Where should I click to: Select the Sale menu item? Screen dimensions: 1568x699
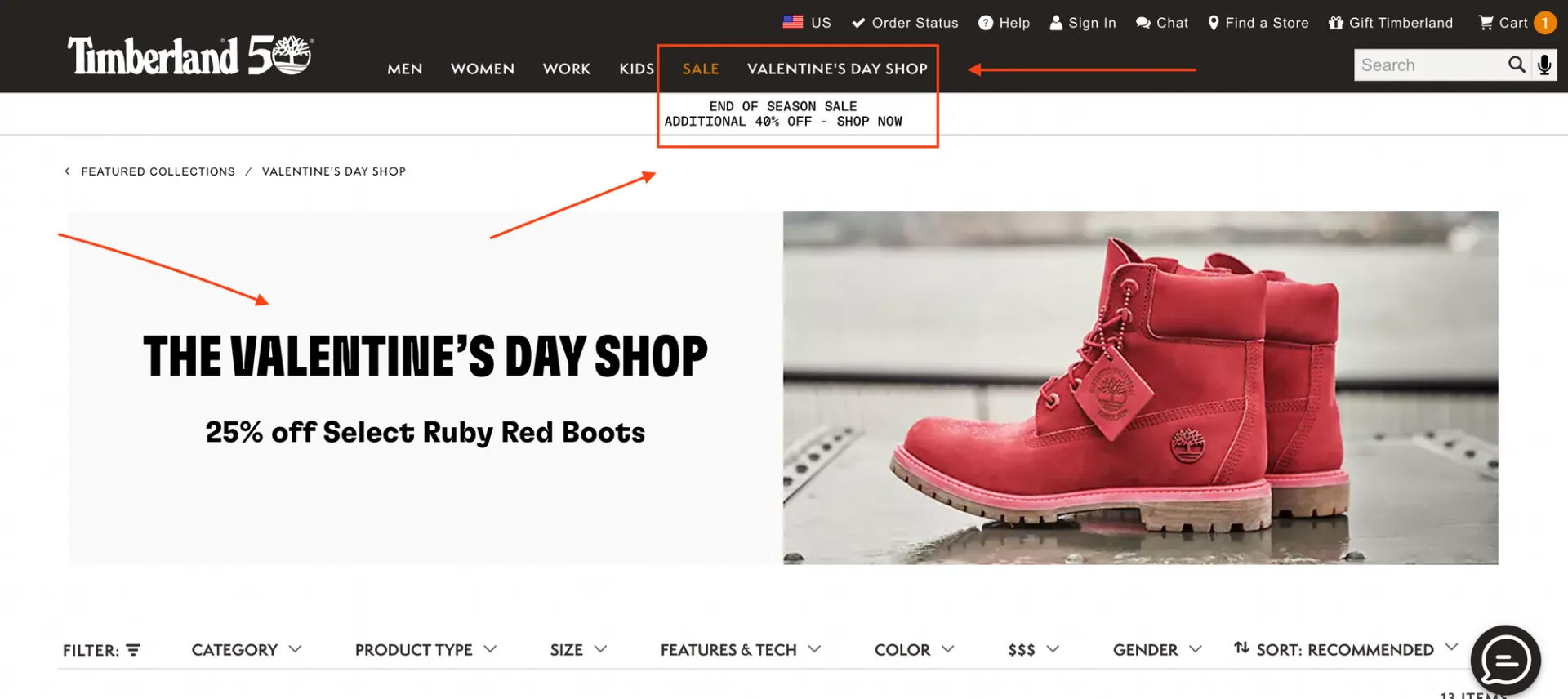701,69
